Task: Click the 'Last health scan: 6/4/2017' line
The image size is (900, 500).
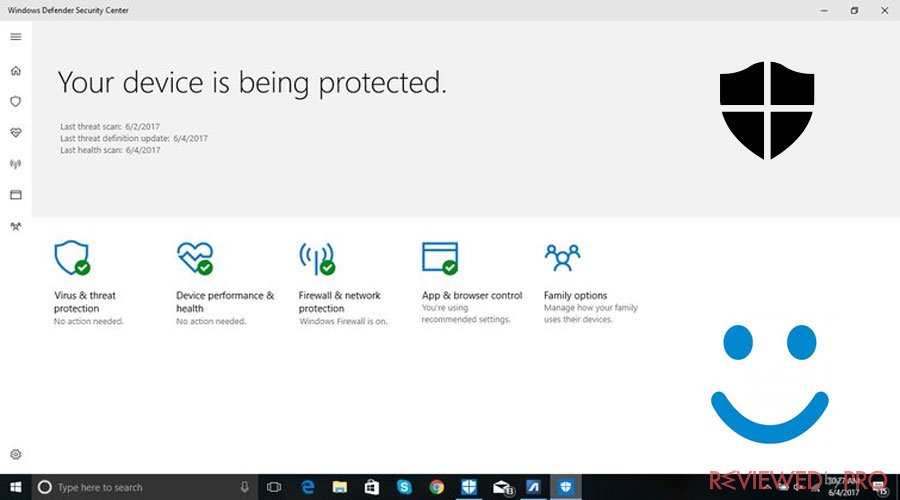Action: point(110,150)
